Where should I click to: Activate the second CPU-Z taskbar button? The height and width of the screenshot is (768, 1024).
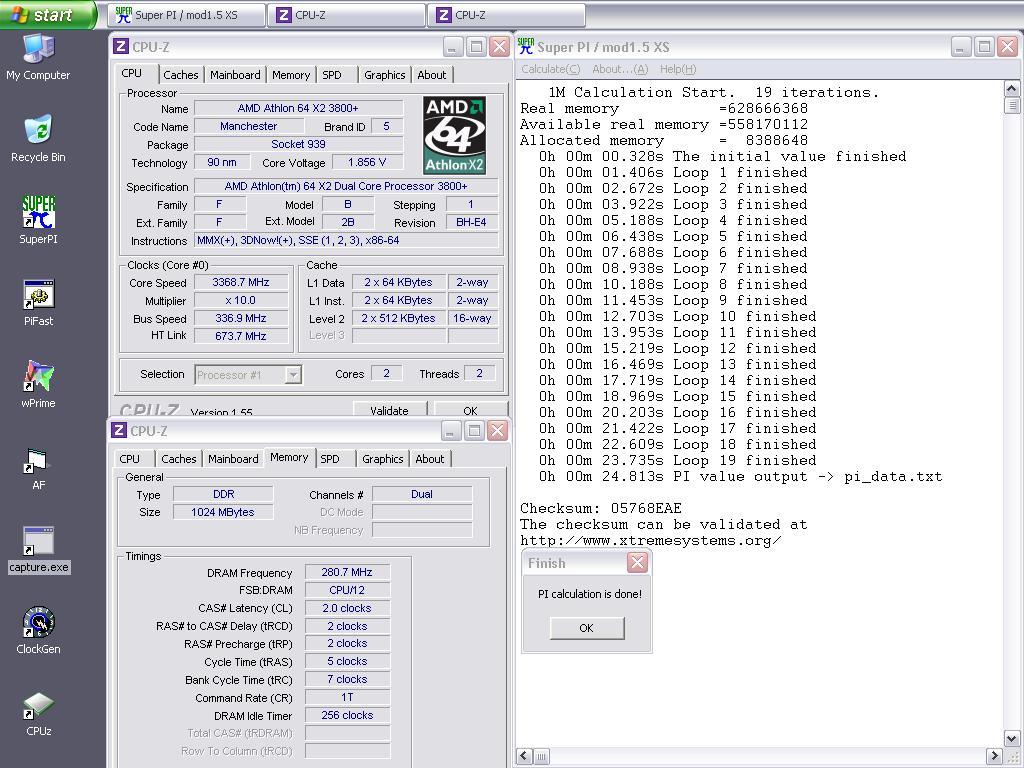pos(506,15)
